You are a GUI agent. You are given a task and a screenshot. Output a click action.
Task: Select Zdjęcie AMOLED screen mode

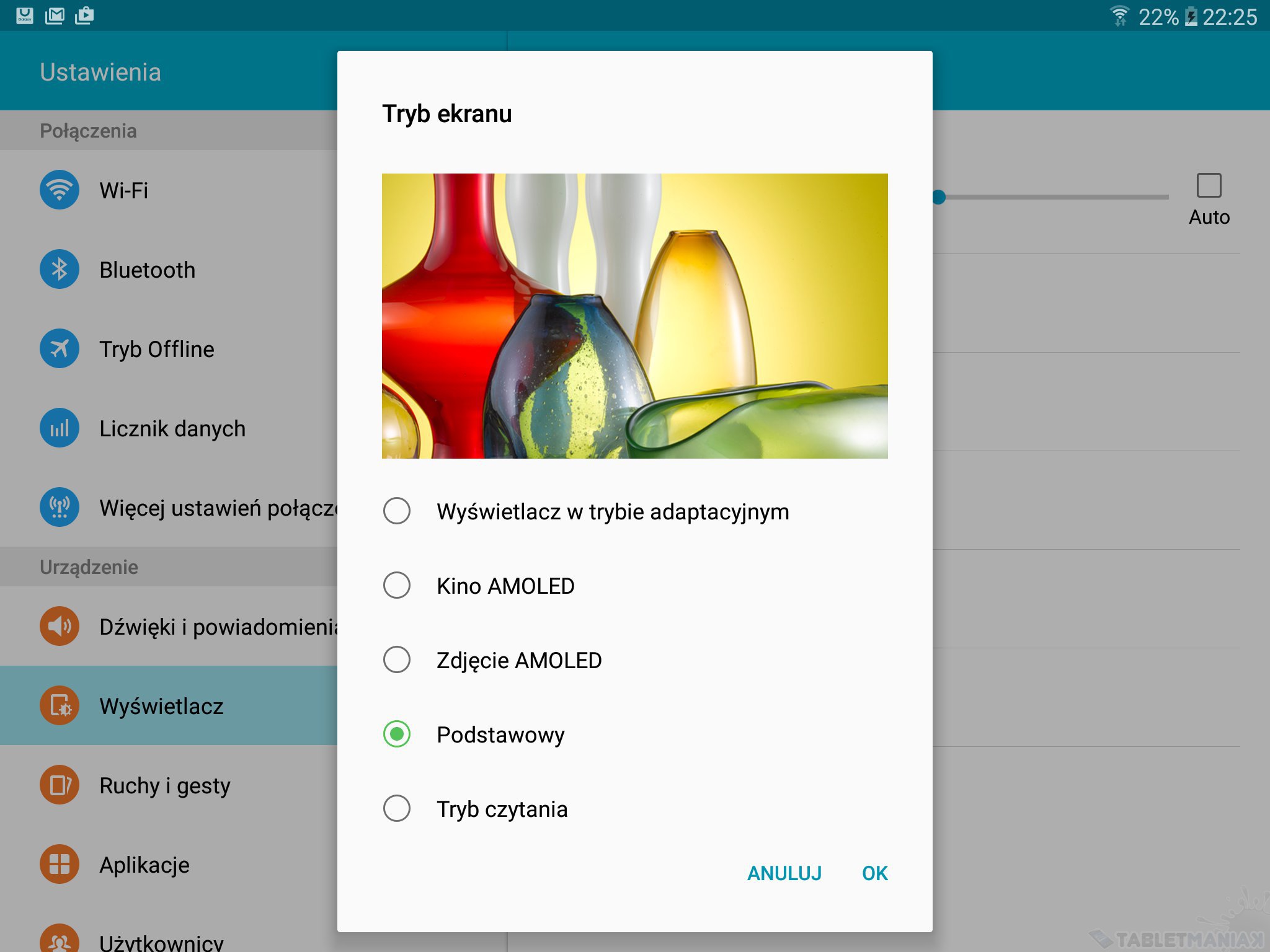(x=397, y=660)
